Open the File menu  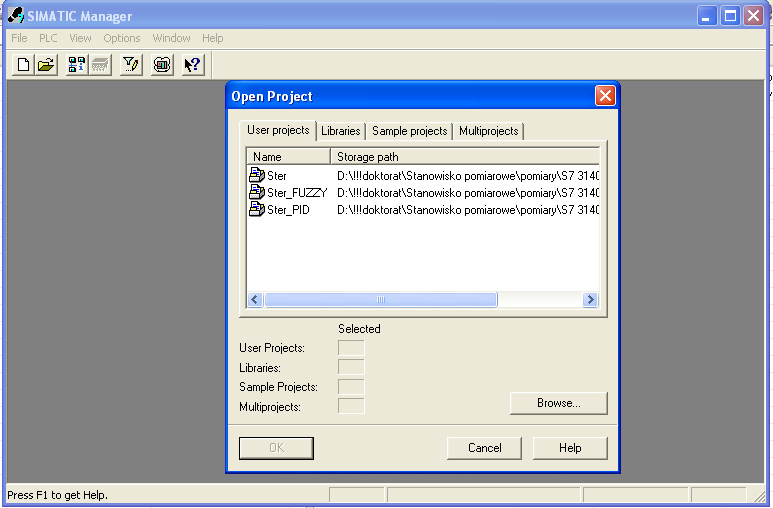(19, 38)
